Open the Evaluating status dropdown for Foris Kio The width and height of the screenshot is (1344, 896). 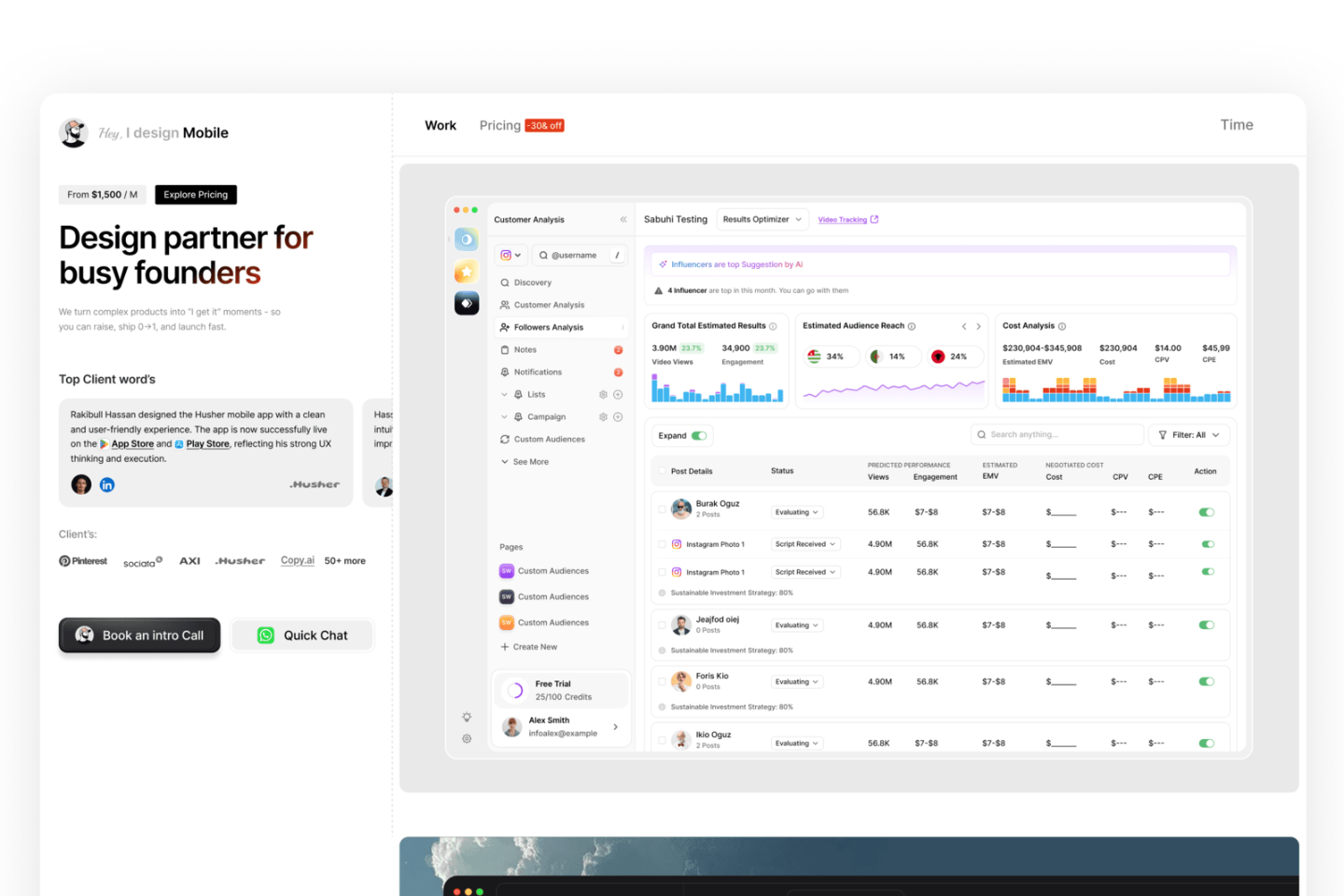796,682
